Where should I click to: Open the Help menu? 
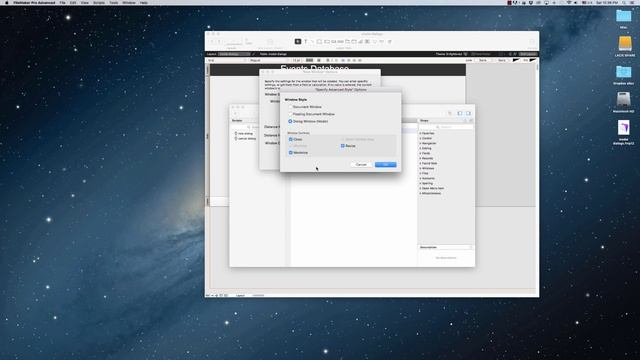click(144, 2)
